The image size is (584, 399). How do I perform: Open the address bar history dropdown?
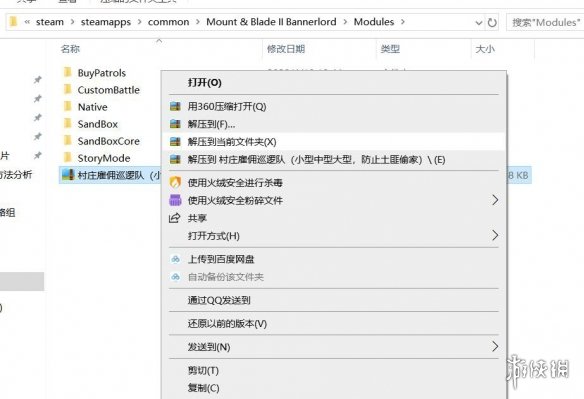[x=479, y=23]
